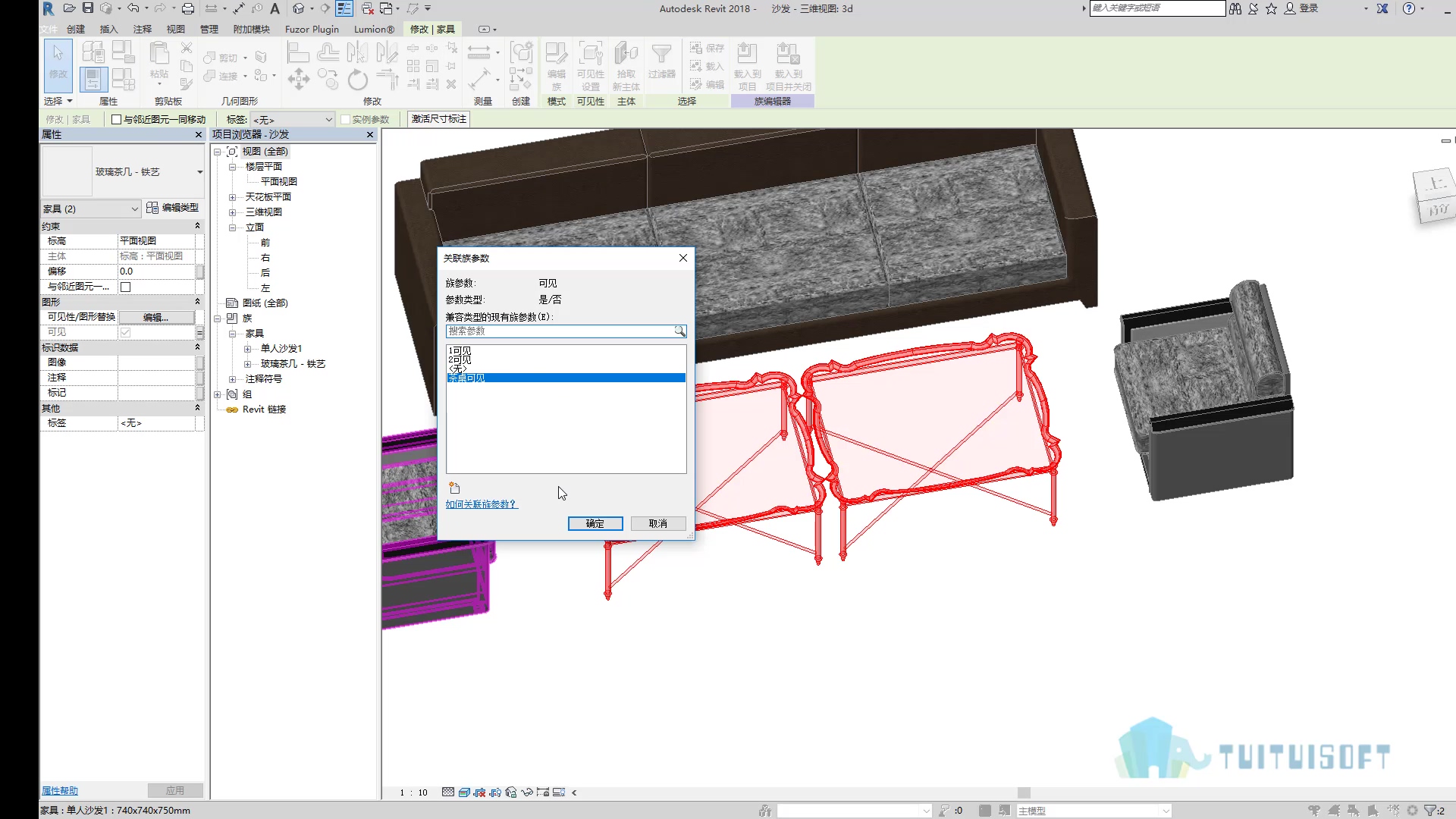This screenshot has height=819, width=1456.
Task: Click the add new parameter icon in dialog
Action: (454, 488)
